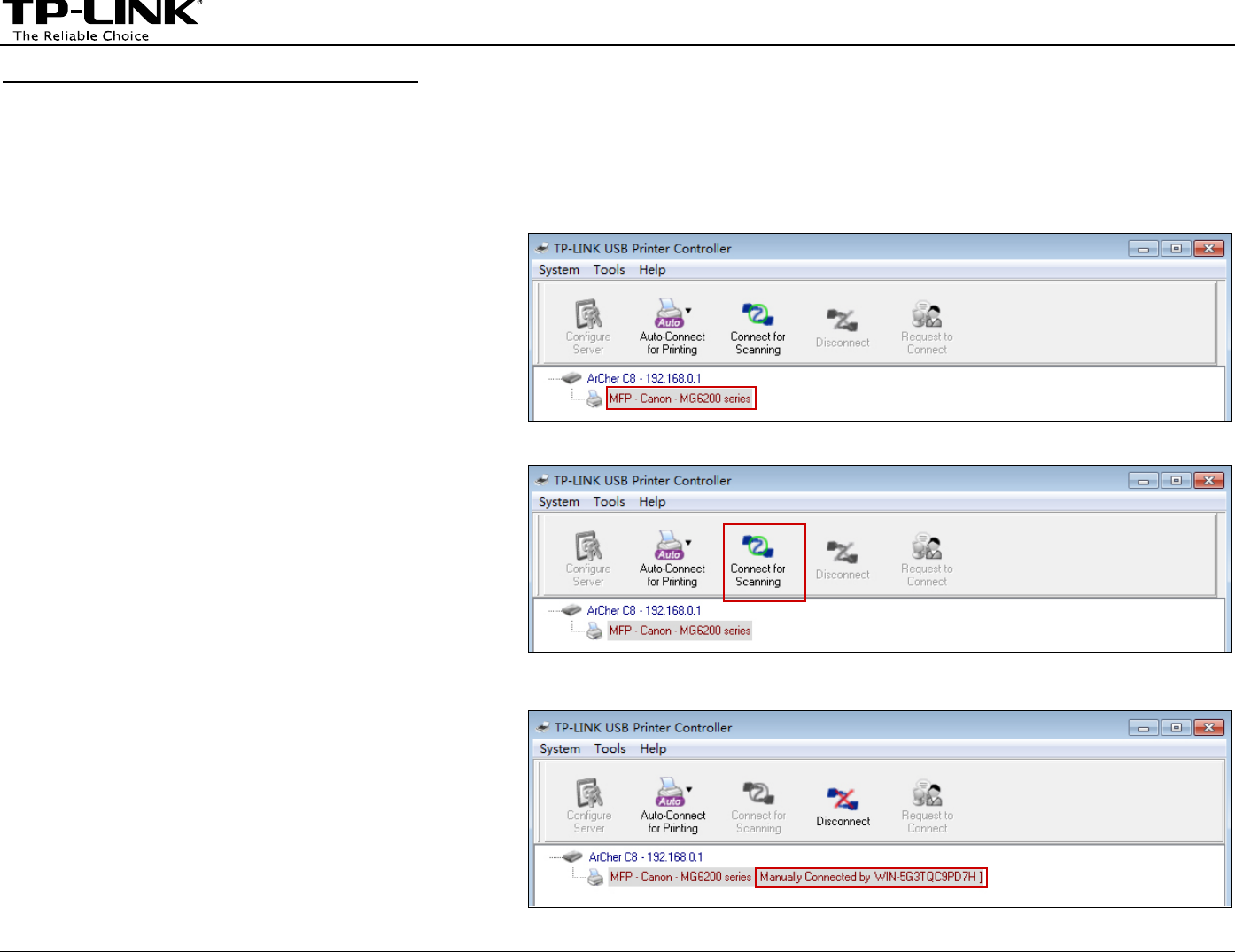Open the Auto-Connect dropdown arrow in the bottom window
Viewport: 1235px width, 952px height.
pos(689,790)
